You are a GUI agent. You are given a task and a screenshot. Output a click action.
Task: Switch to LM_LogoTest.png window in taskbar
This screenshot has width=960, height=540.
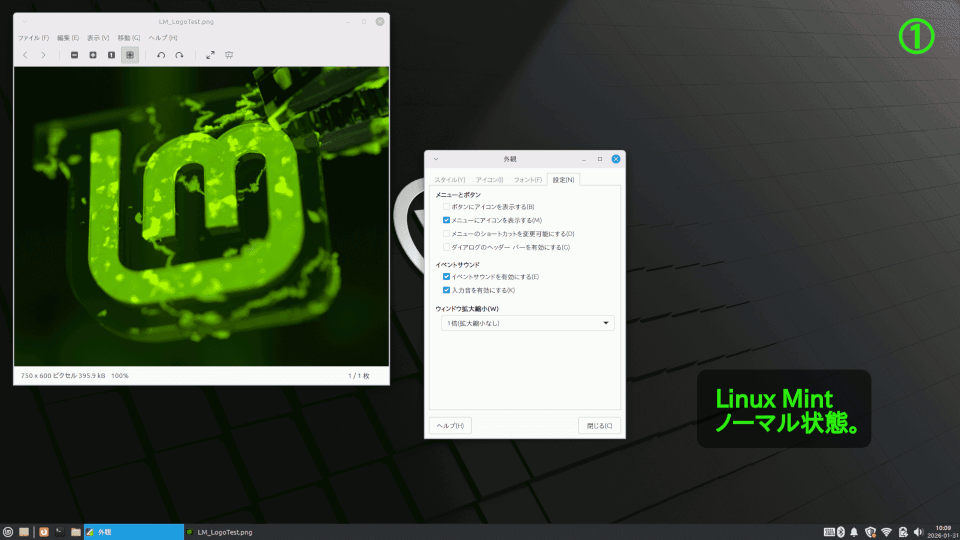233,532
